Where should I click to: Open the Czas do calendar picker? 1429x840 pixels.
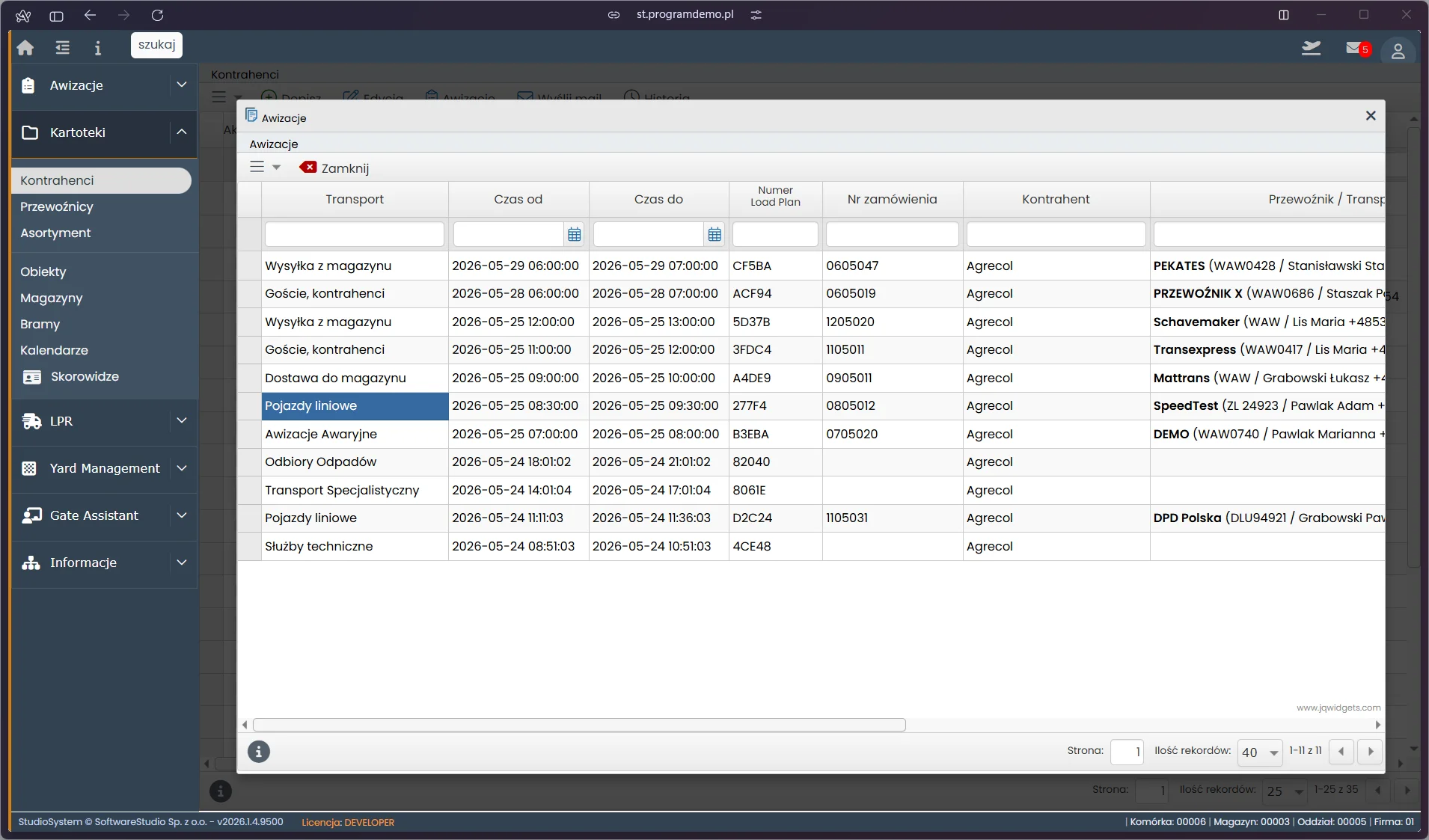pos(714,234)
